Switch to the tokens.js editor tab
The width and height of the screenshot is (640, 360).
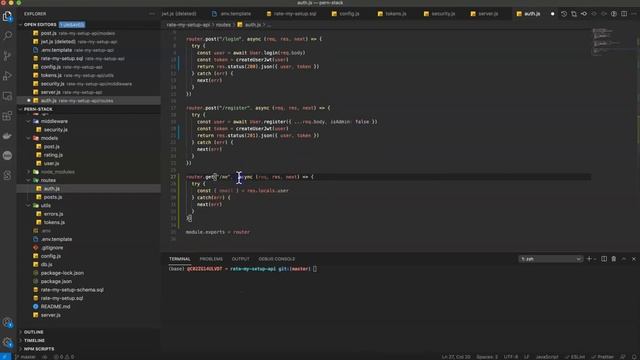point(392,14)
